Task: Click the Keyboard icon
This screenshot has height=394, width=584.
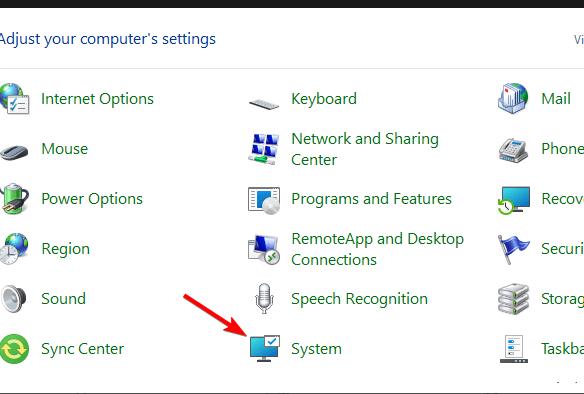Action: coord(264,104)
